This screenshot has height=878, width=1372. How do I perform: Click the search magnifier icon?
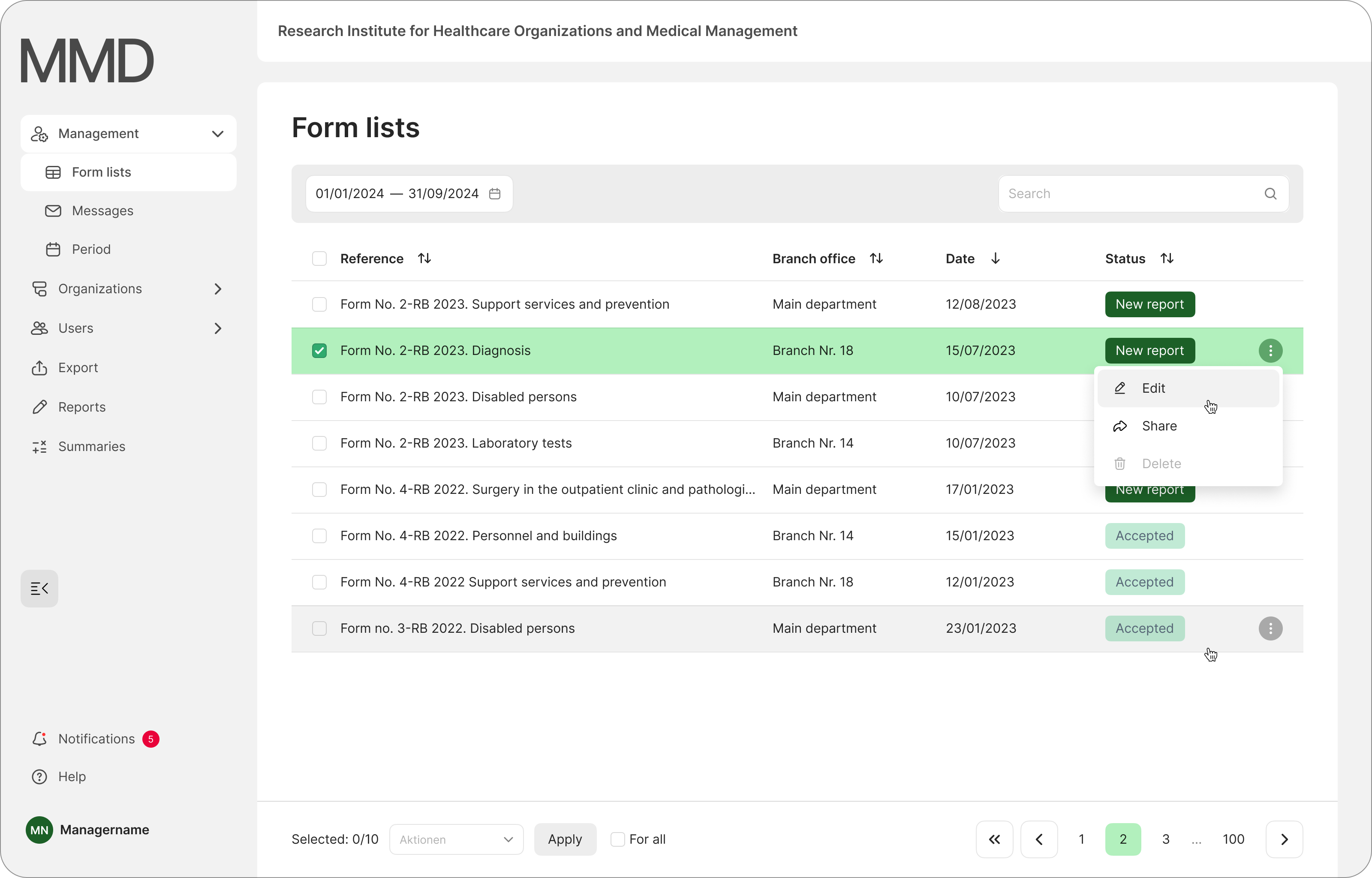[x=1270, y=194]
